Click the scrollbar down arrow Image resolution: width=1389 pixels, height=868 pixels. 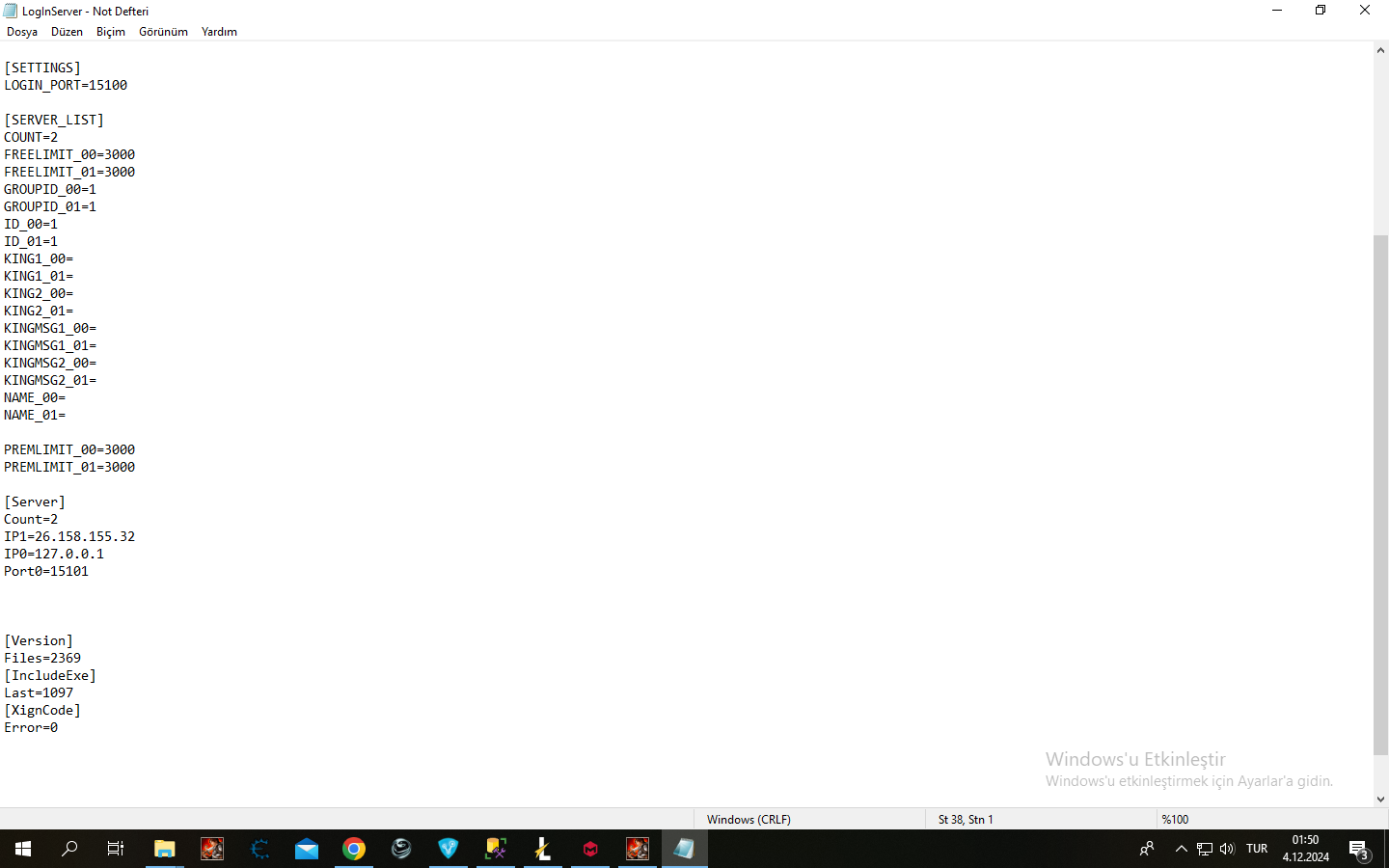click(1381, 799)
